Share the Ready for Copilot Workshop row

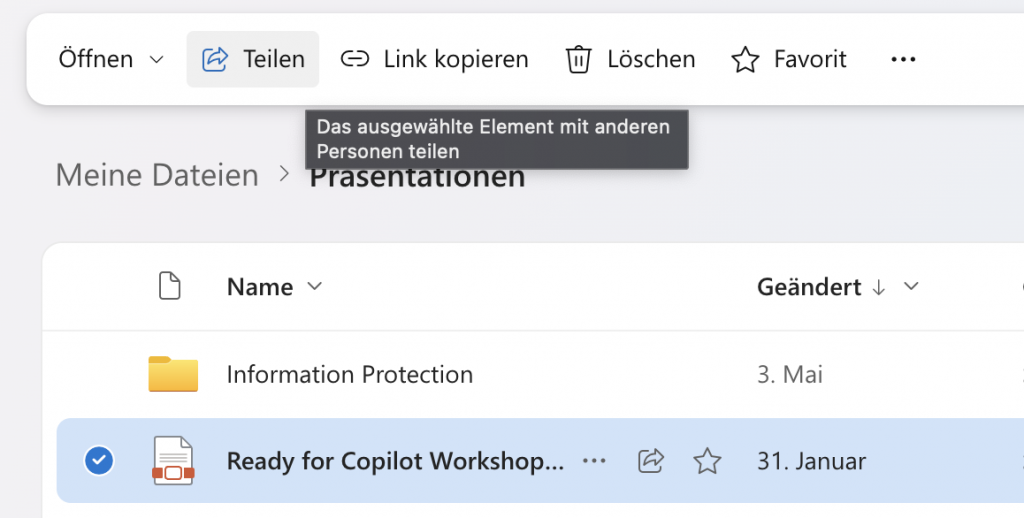point(651,461)
